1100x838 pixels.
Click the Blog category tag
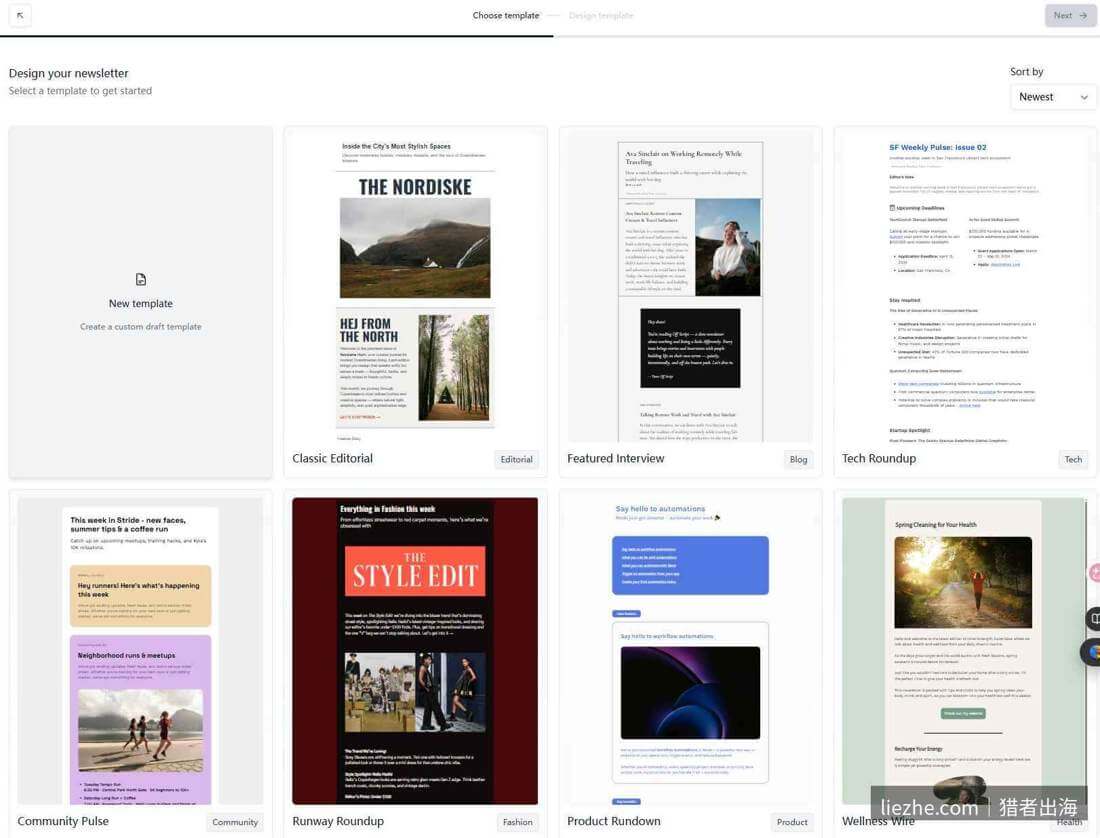pyautogui.click(x=798, y=459)
